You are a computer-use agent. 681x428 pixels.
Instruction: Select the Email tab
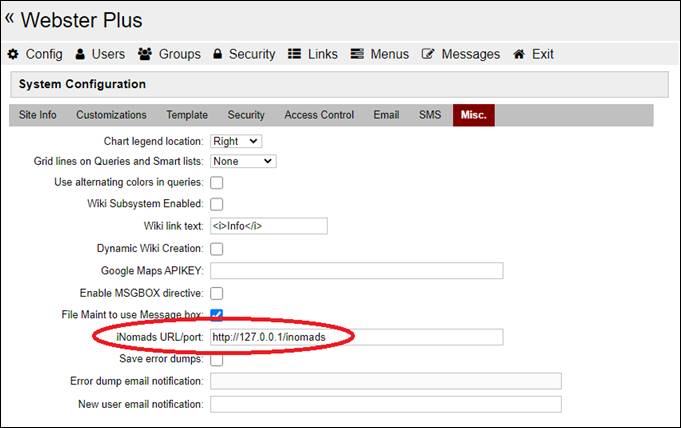tap(386, 115)
